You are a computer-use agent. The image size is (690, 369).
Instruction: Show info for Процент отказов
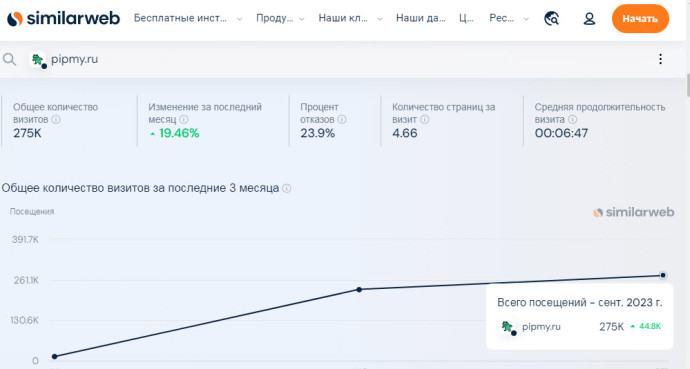click(x=341, y=119)
